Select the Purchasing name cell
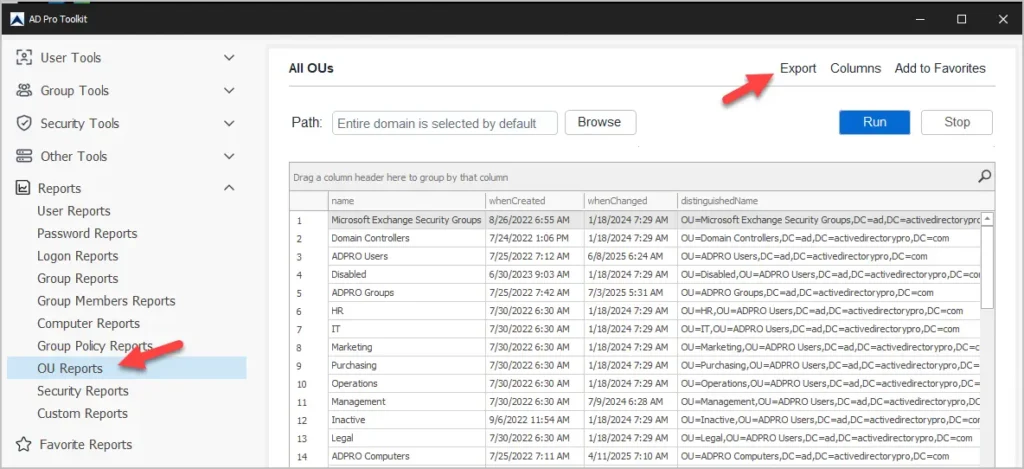1024x469 pixels. pyautogui.click(x=407, y=365)
